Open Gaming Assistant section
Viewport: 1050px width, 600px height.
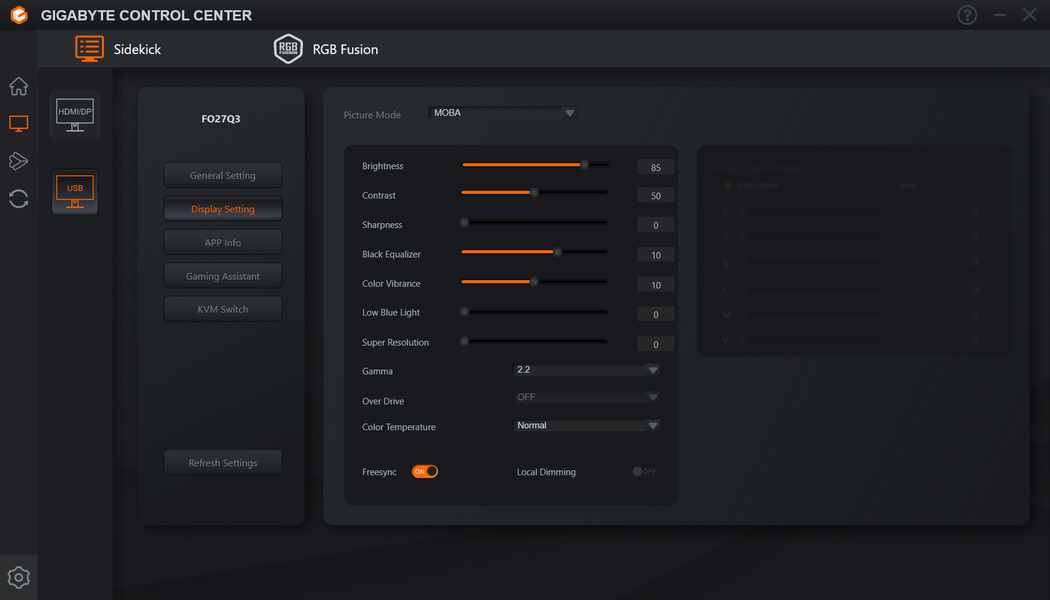tap(223, 276)
